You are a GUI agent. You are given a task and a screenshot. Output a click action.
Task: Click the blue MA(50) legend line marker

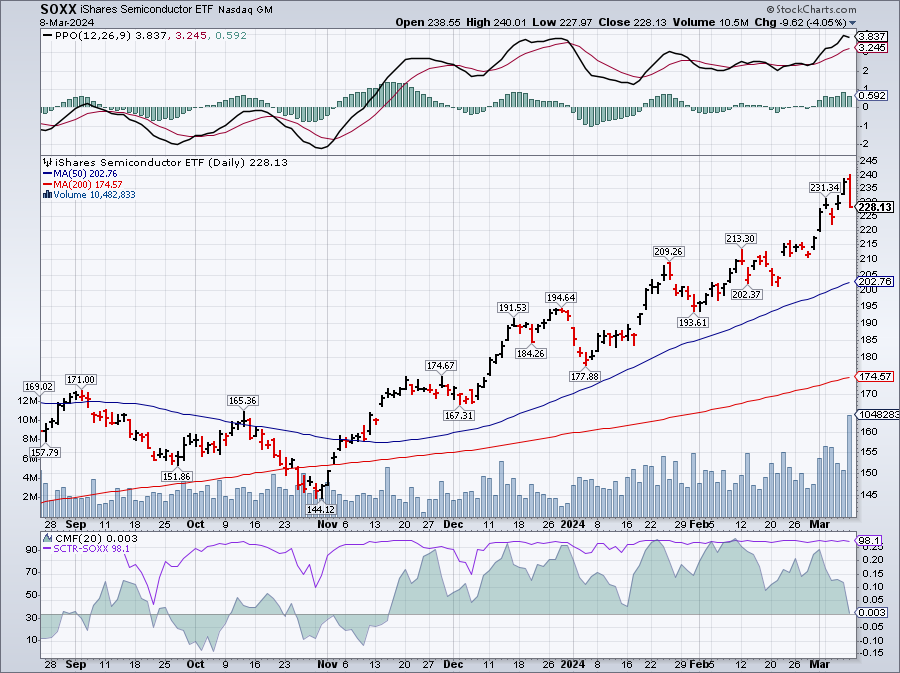pos(45,173)
